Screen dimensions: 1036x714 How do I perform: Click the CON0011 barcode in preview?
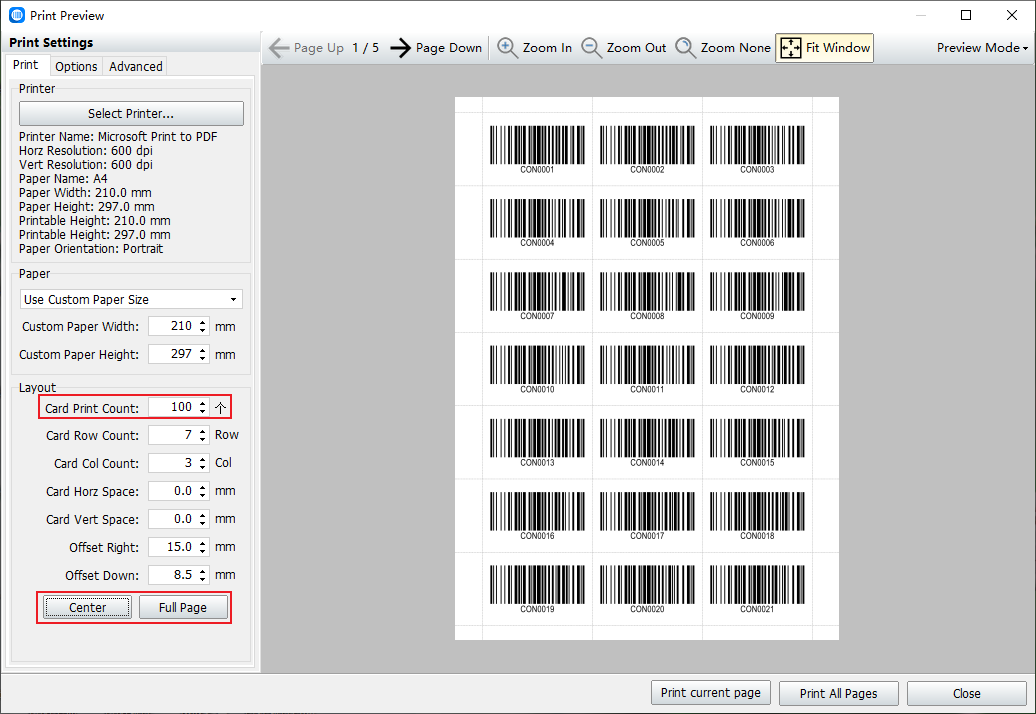647,369
